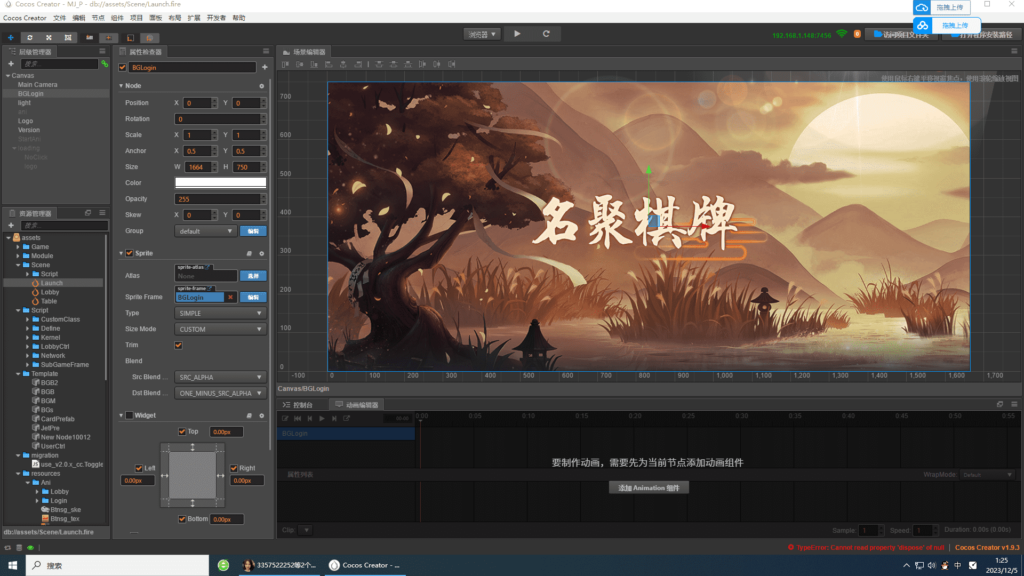Click the plus icon to add a hierarchy node
Screen dimensions: 1024x576
pos(10,63)
